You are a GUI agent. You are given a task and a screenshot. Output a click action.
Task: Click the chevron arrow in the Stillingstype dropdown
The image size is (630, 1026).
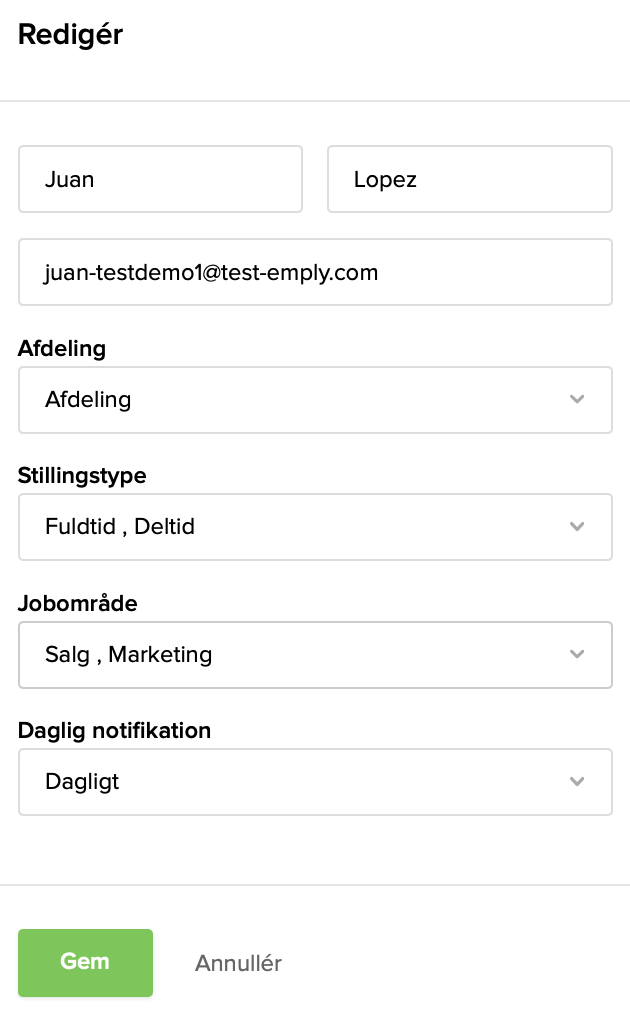click(576, 526)
